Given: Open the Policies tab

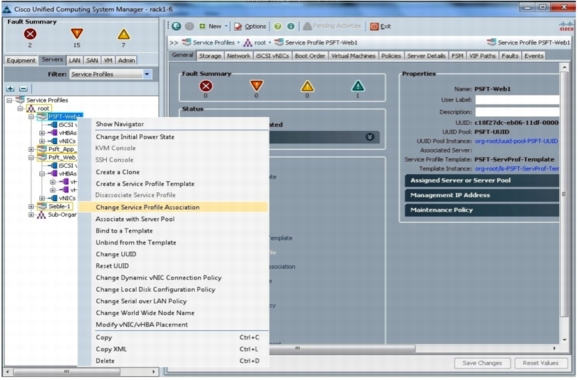Looking at the screenshot, I should (x=391, y=56).
